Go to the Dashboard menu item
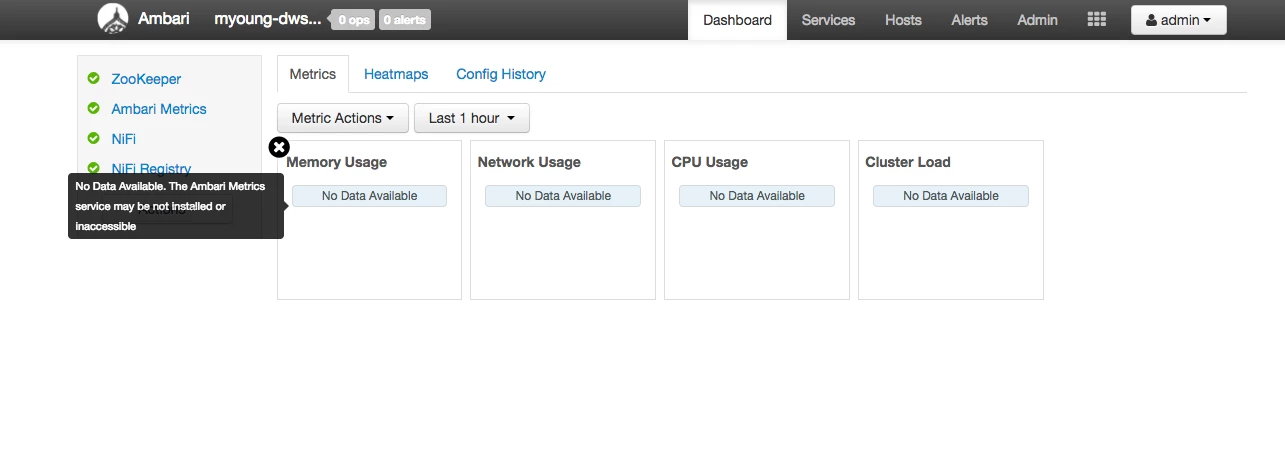Screen dimensions: 1285x465 click(737, 20)
